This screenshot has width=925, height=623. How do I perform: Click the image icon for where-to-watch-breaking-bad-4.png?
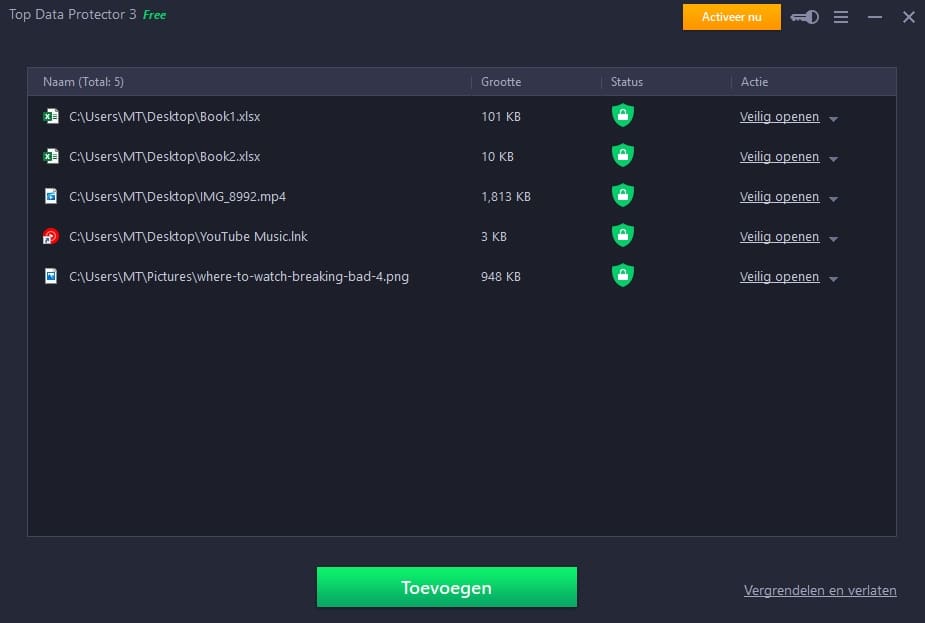pos(51,276)
